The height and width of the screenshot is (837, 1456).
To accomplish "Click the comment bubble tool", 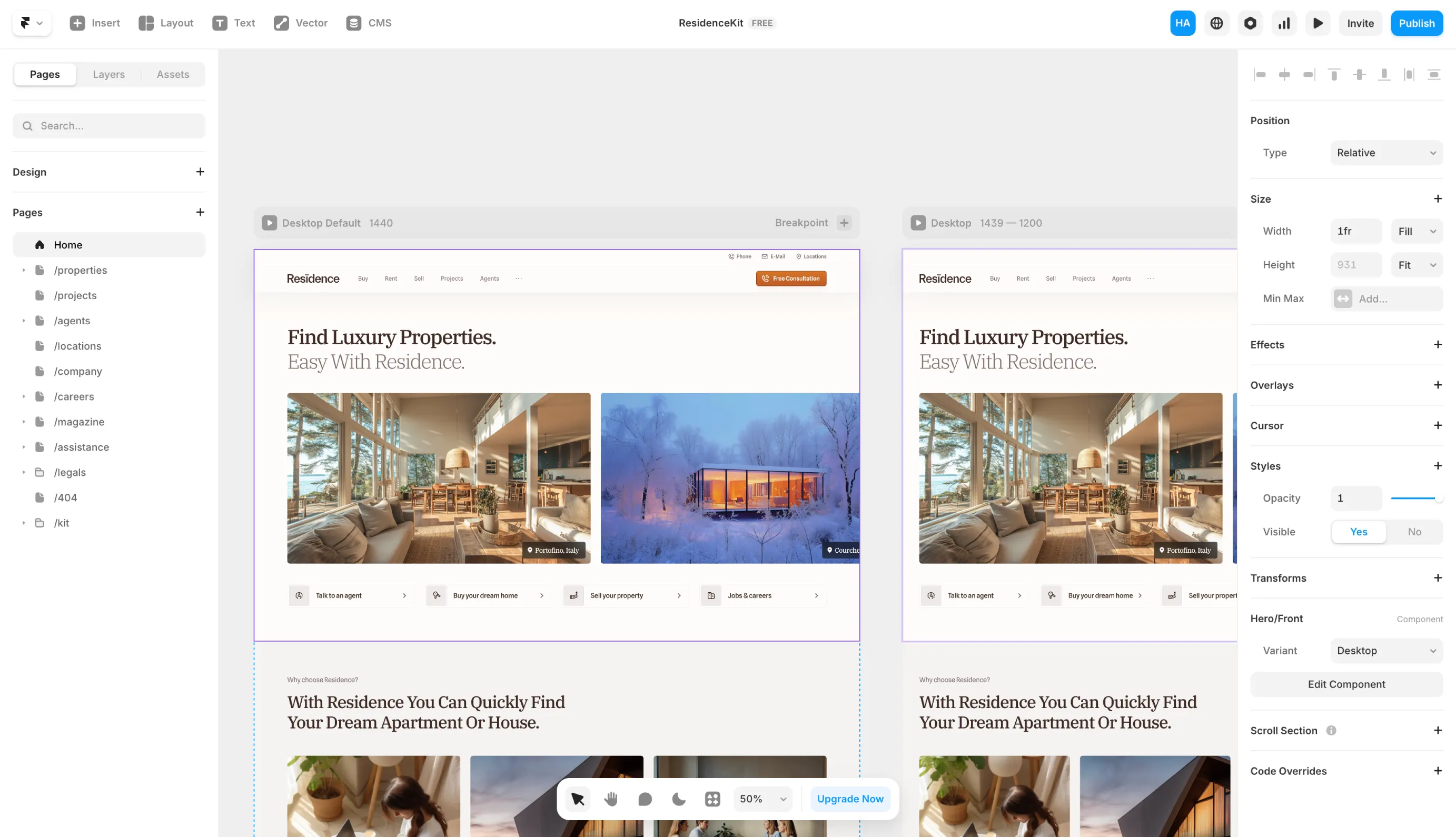I will [645, 799].
